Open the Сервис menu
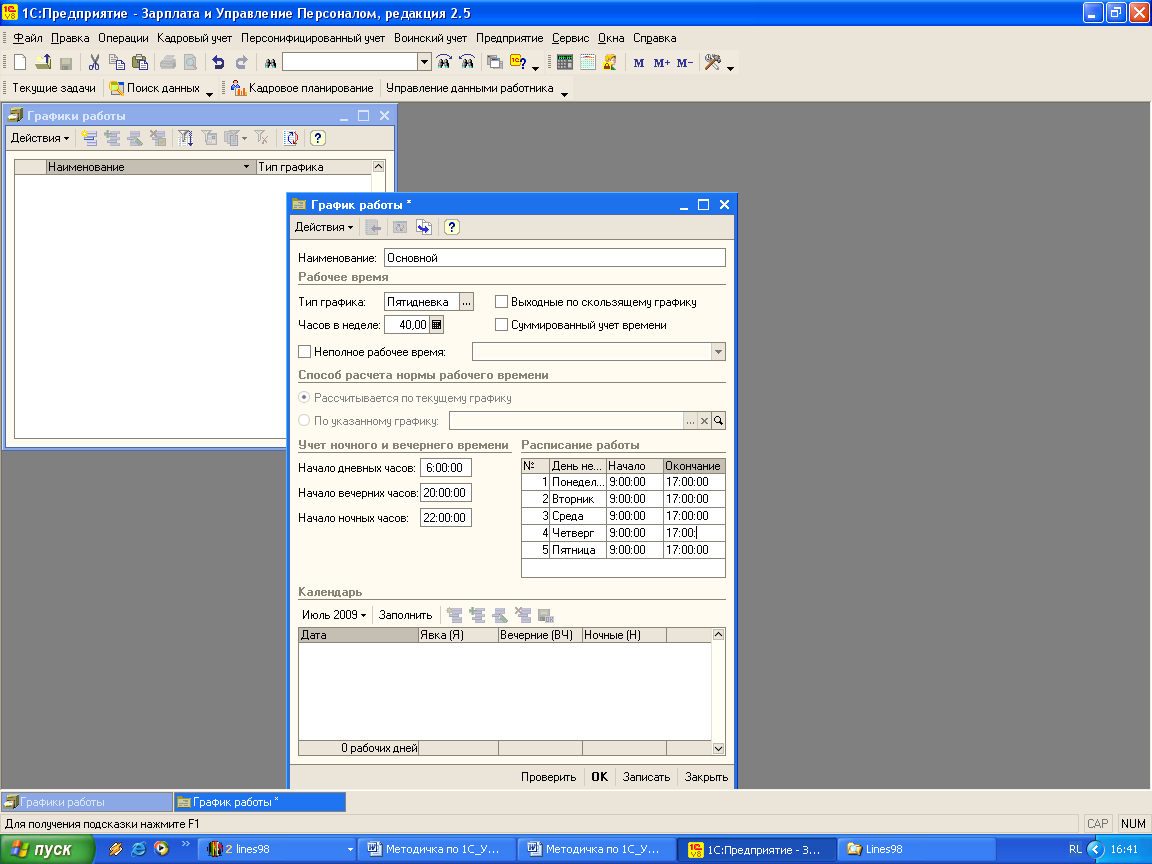 (x=570, y=38)
